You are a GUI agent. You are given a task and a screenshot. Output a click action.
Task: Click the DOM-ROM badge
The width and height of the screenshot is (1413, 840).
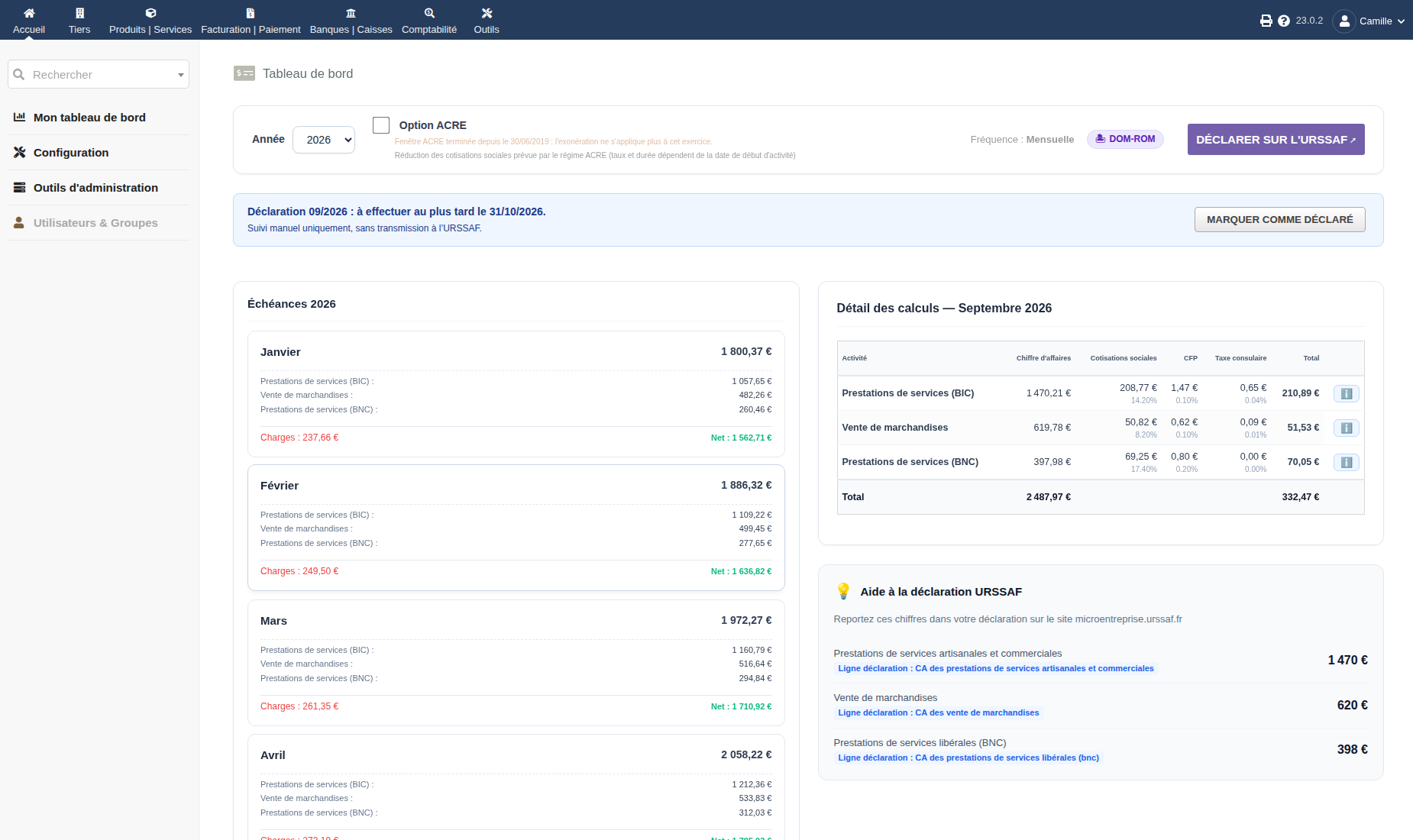click(x=1125, y=139)
